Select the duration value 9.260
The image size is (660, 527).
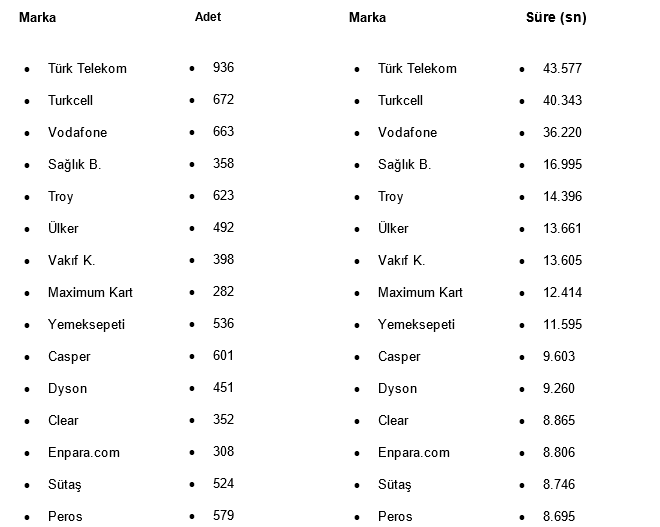[x=559, y=389]
